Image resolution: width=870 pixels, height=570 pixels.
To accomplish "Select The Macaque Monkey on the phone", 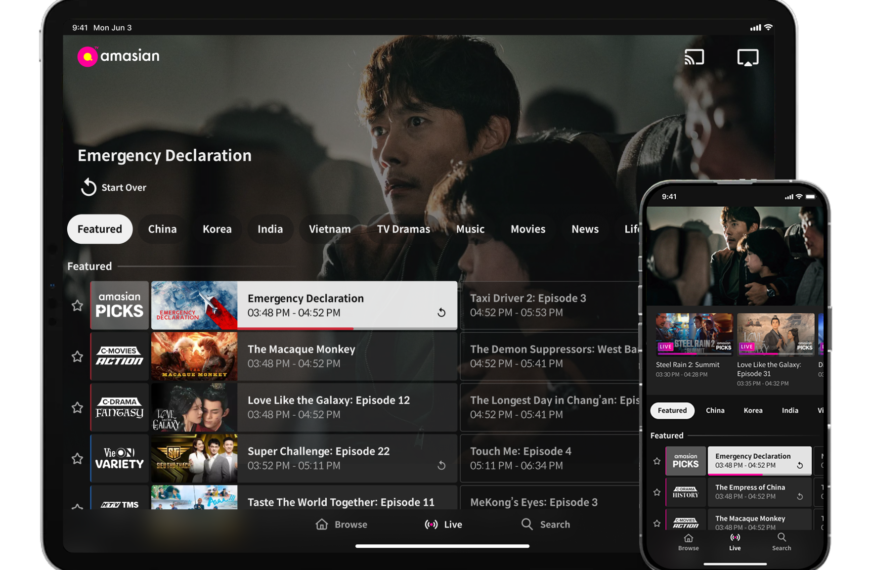I will 760,520.
